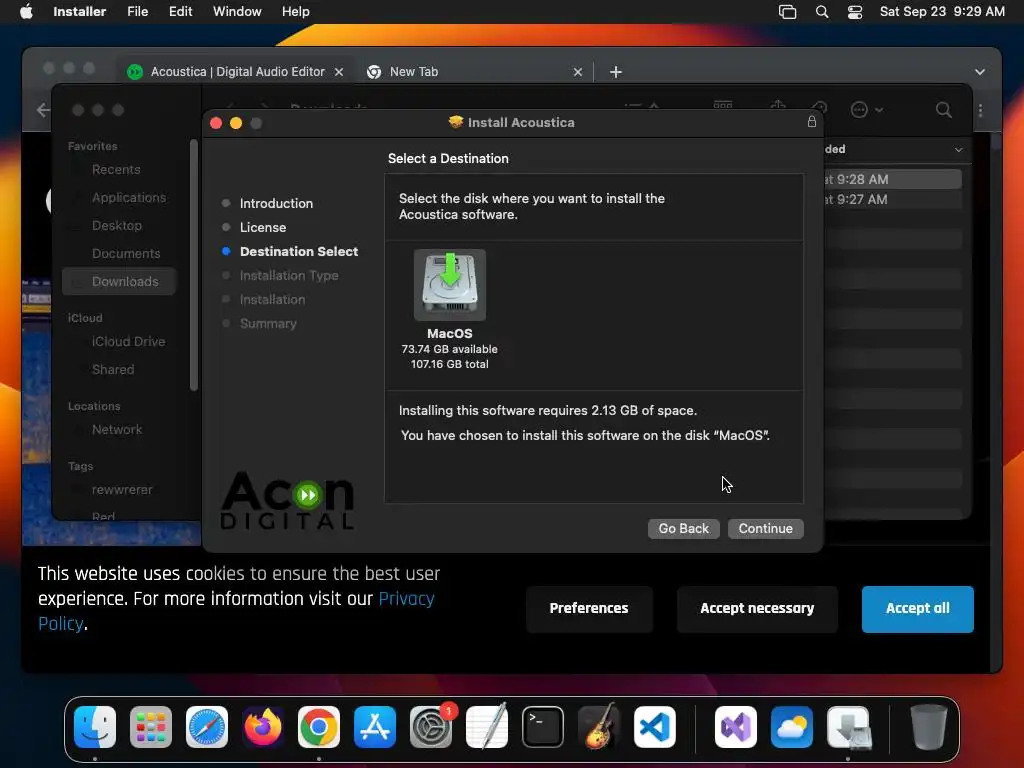Image resolution: width=1024 pixels, height=768 pixels.
Task: Launch Safari from the Dock
Action: click(x=207, y=727)
